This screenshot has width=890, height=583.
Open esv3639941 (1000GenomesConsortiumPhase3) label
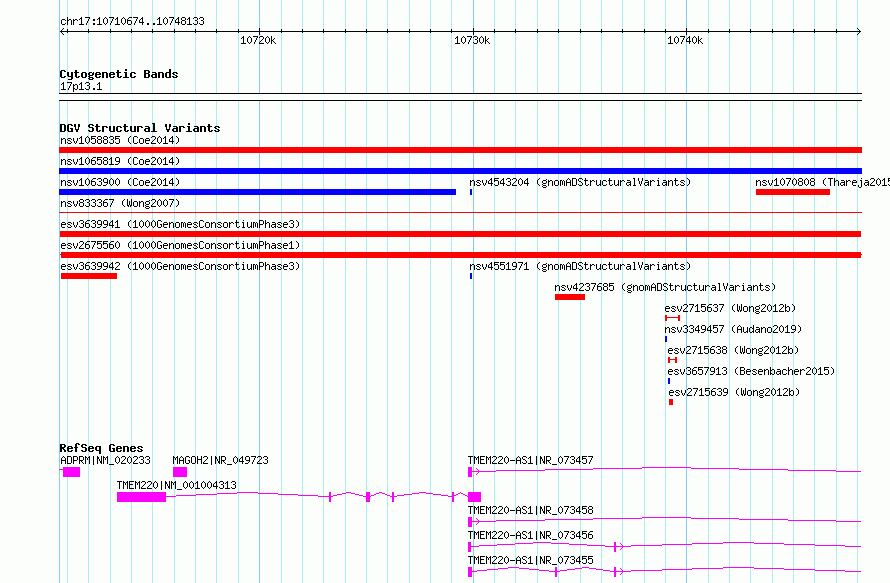180,224
